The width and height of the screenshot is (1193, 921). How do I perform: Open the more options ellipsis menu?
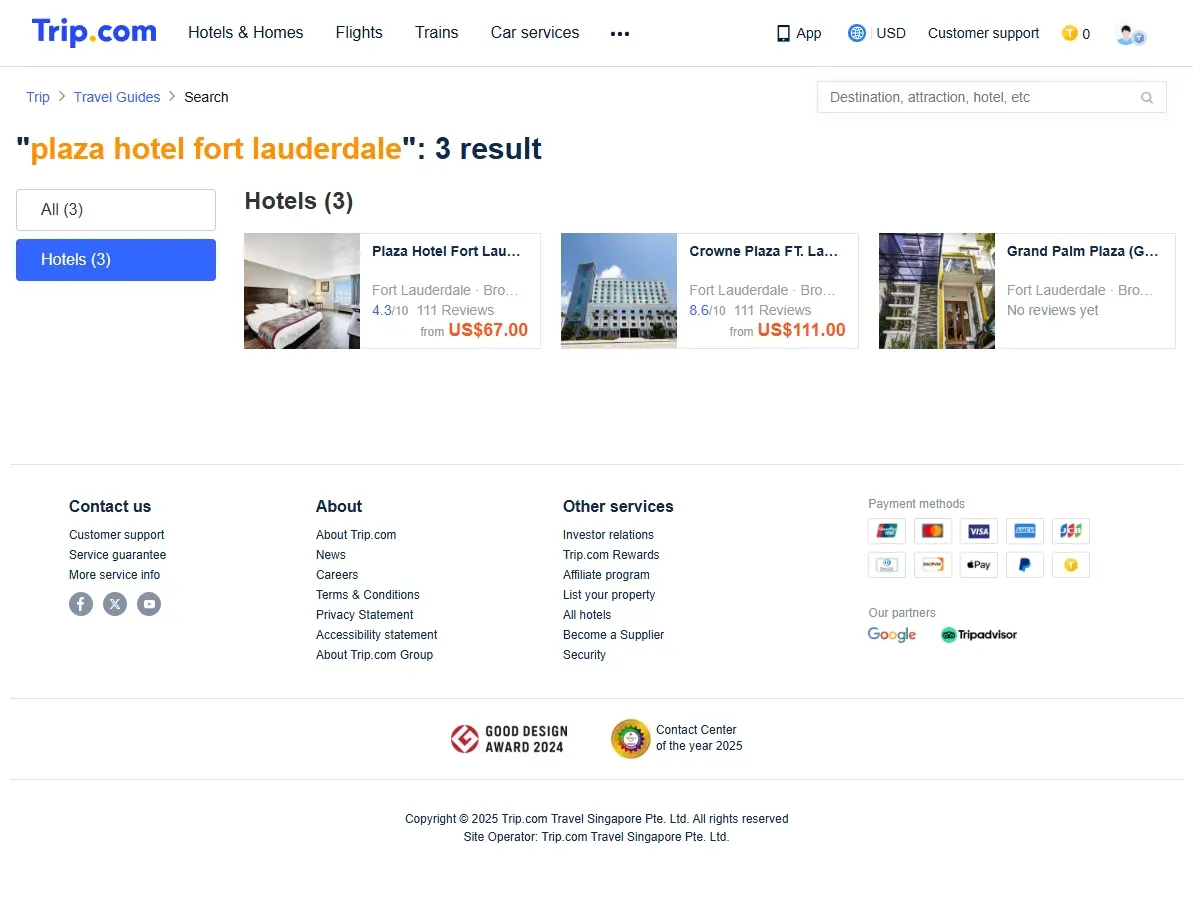[x=619, y=33]
